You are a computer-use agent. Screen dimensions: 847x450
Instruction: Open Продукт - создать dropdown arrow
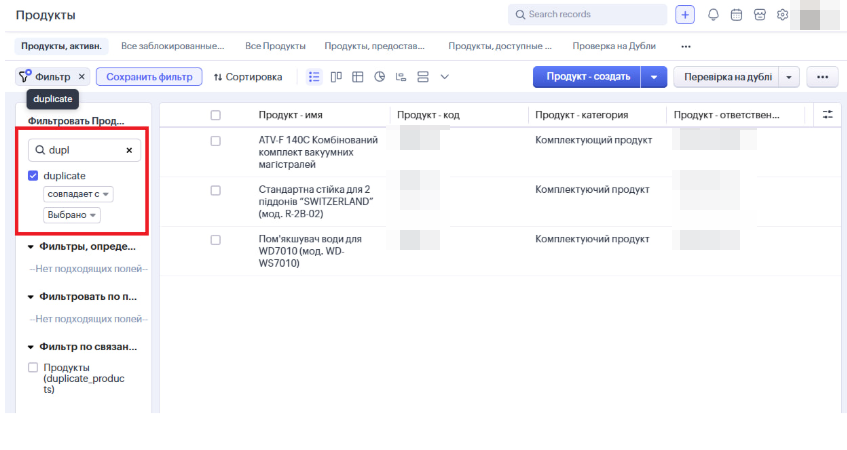coord(654,77)
